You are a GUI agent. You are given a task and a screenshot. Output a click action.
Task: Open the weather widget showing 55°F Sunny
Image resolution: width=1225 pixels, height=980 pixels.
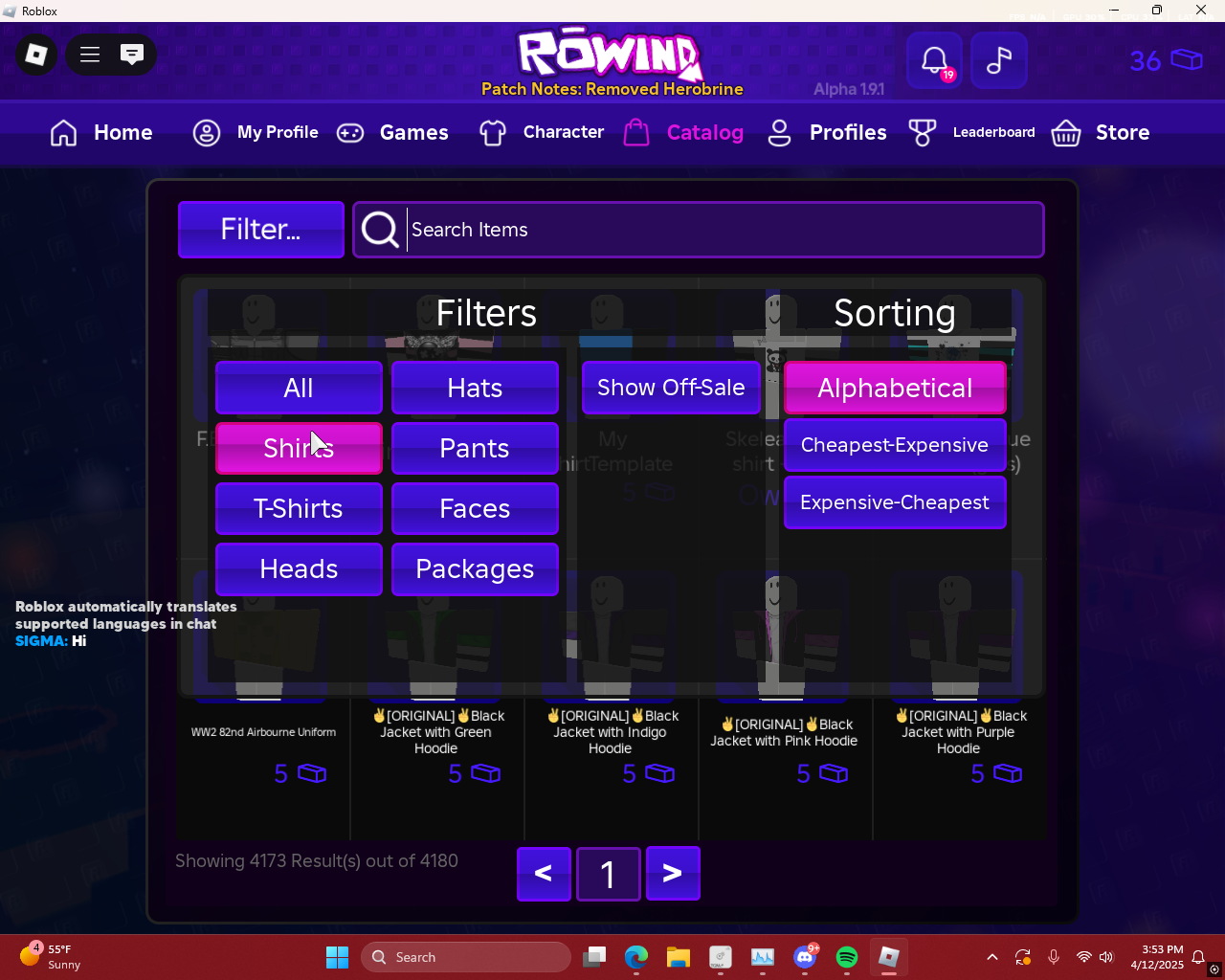(50, 957)
